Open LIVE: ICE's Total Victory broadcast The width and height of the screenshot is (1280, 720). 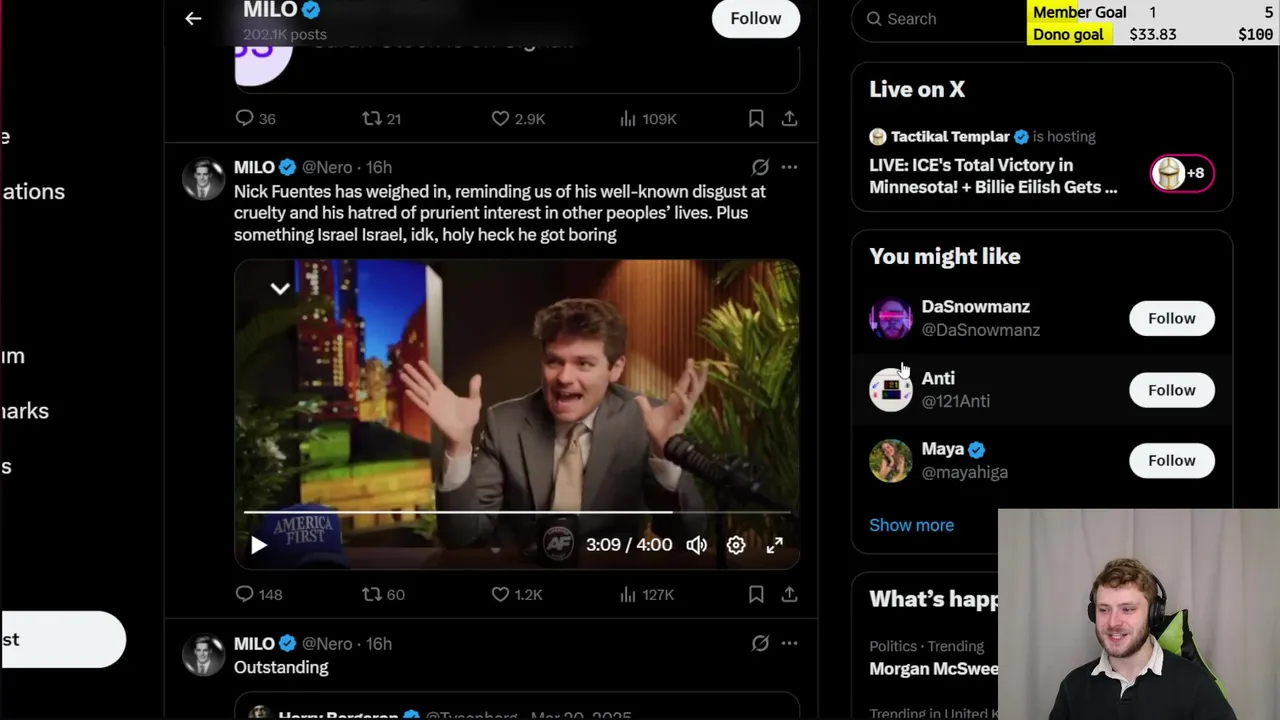point(993,176)
